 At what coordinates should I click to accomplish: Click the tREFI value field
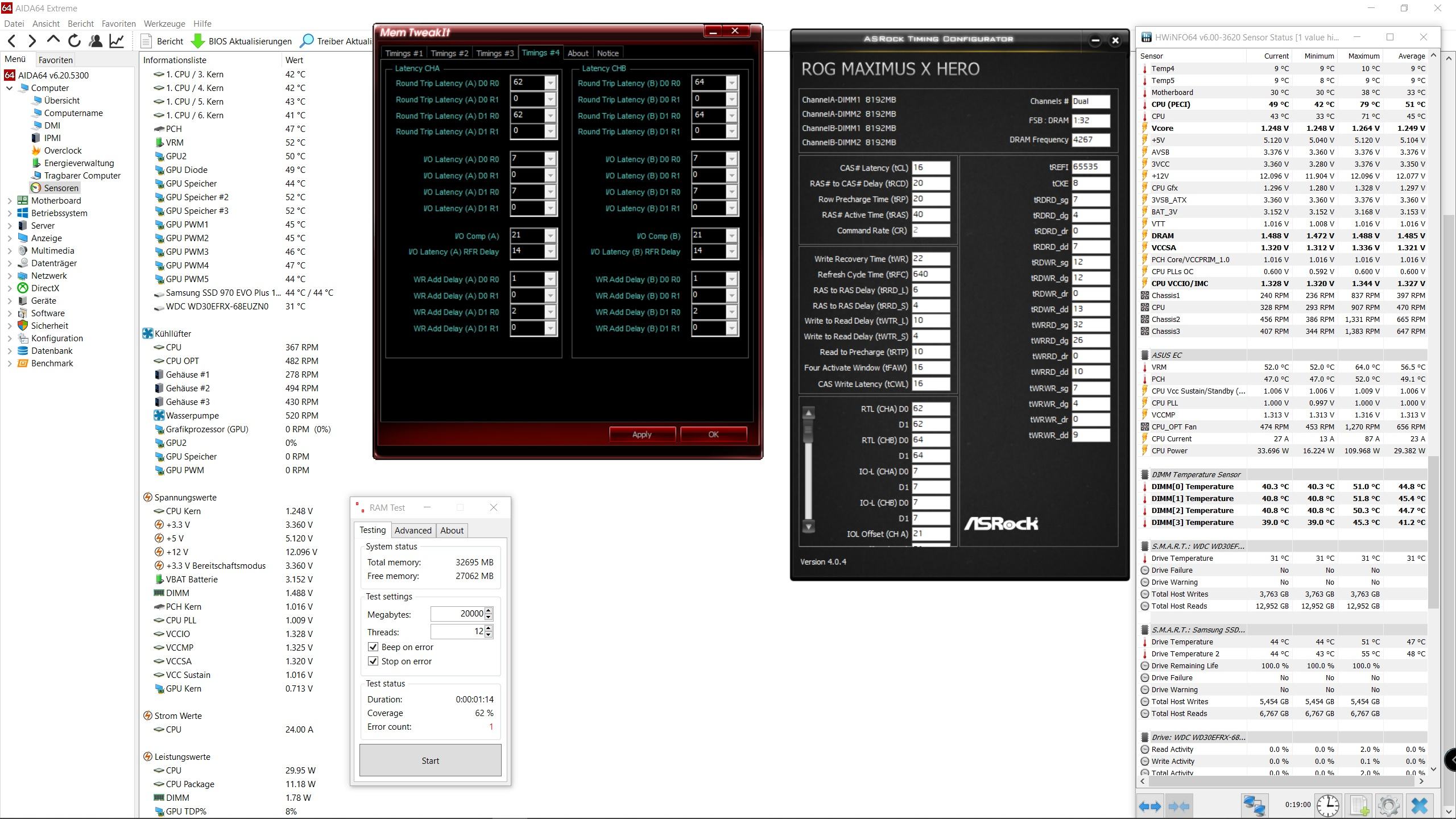point(1090,167)
